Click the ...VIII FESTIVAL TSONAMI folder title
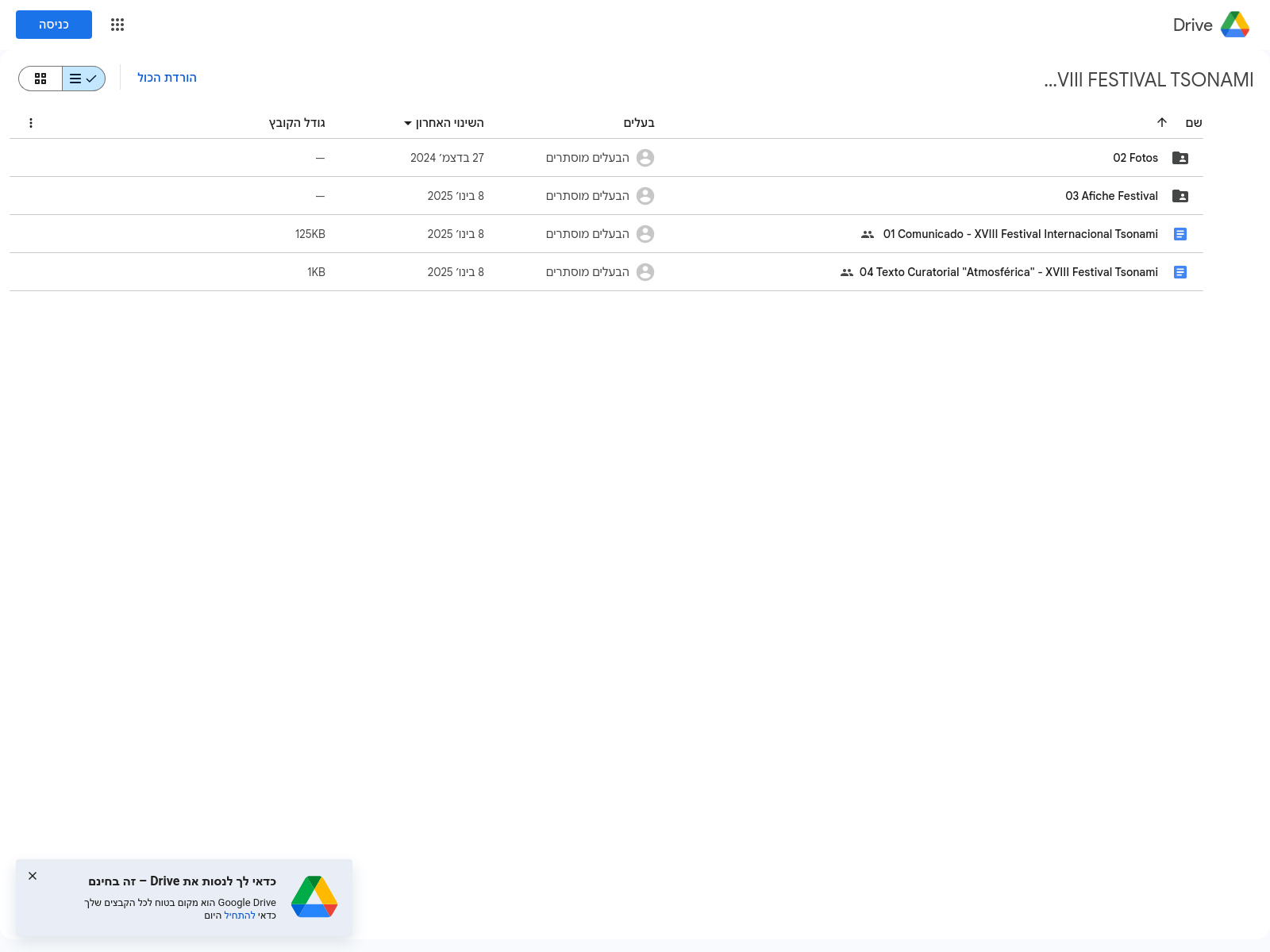Image resolution: width=1270 pixels, height=952 pixels. (x=1149, y=79)
